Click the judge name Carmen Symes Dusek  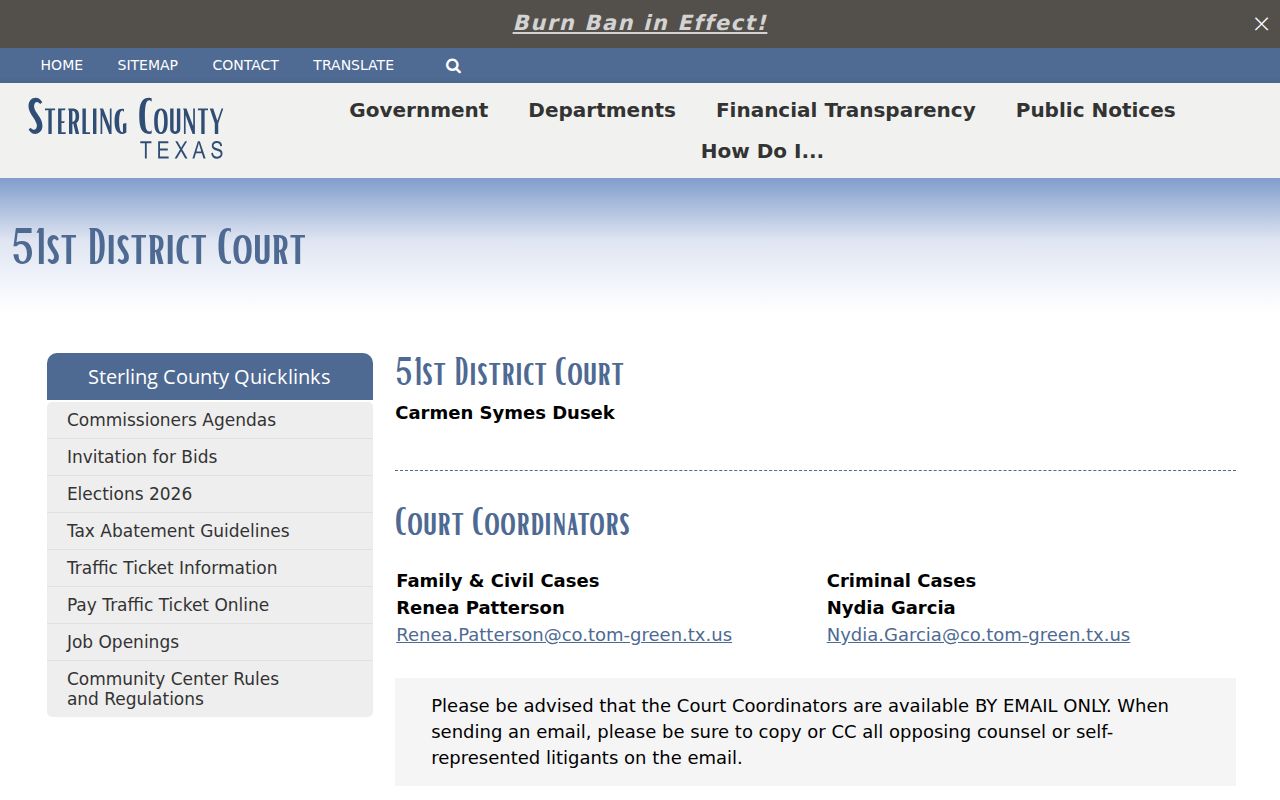click(505, 413)
